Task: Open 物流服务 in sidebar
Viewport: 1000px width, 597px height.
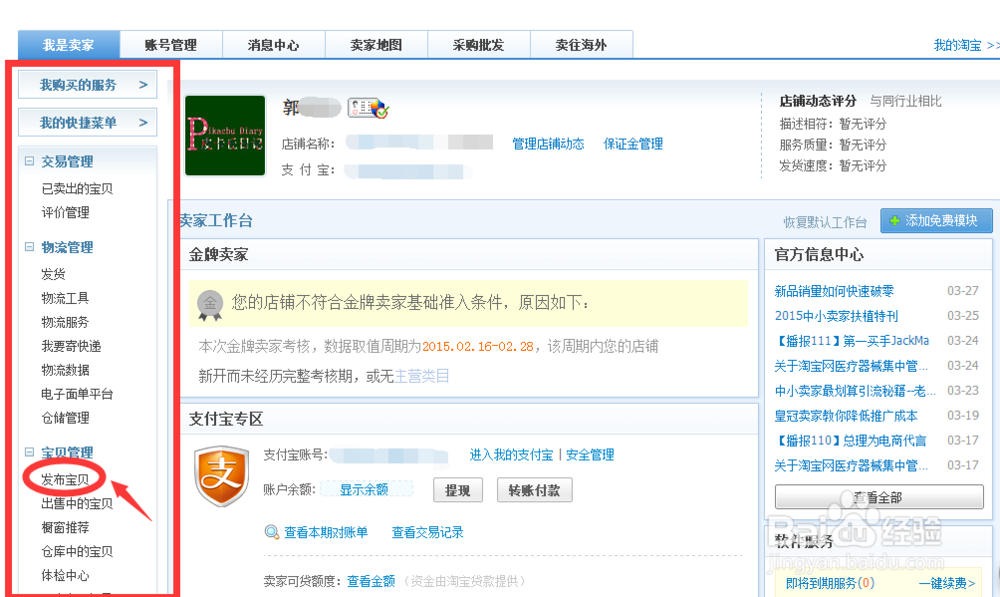Action: pos(65,322)
